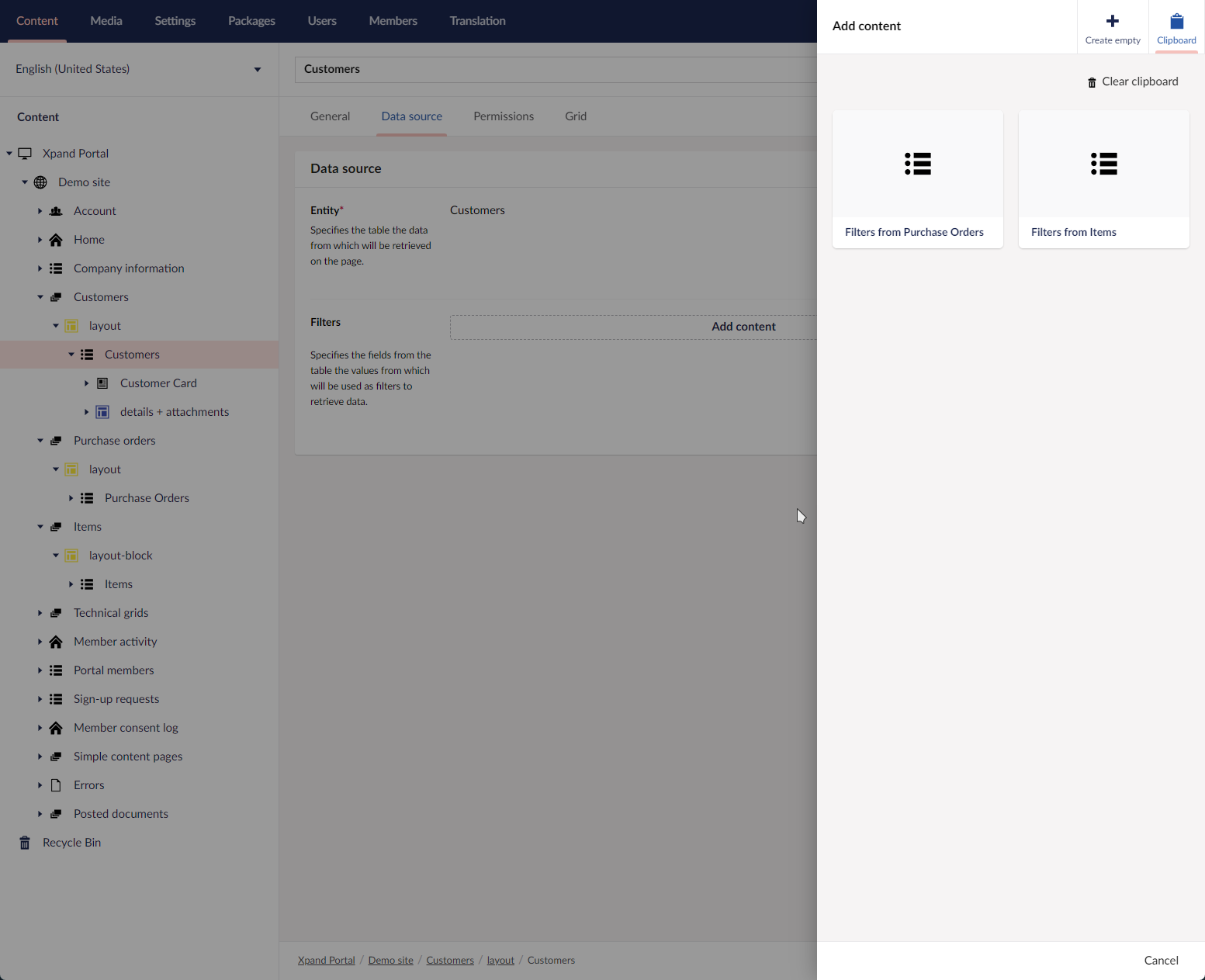Open the English (United States) language dropdown

[138, 69]
